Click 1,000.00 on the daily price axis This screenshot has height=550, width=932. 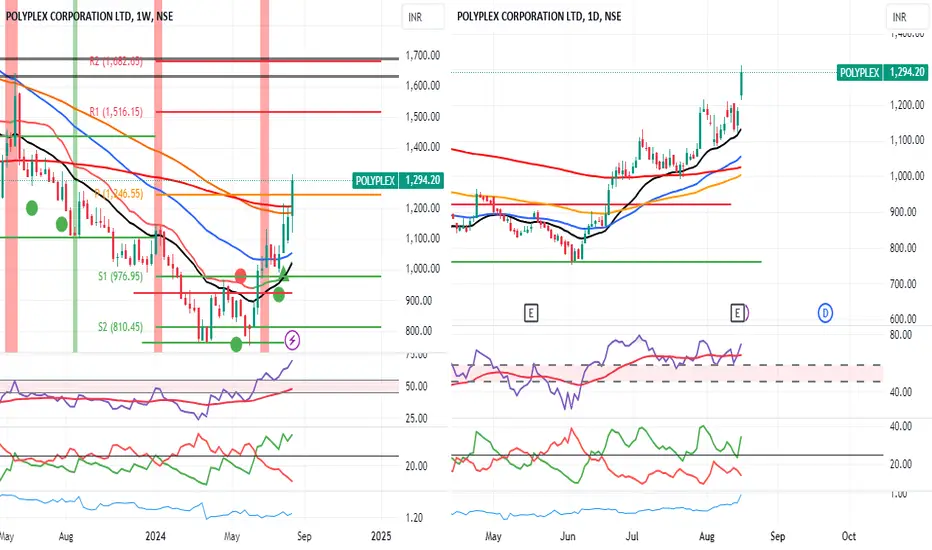[907, 176]
